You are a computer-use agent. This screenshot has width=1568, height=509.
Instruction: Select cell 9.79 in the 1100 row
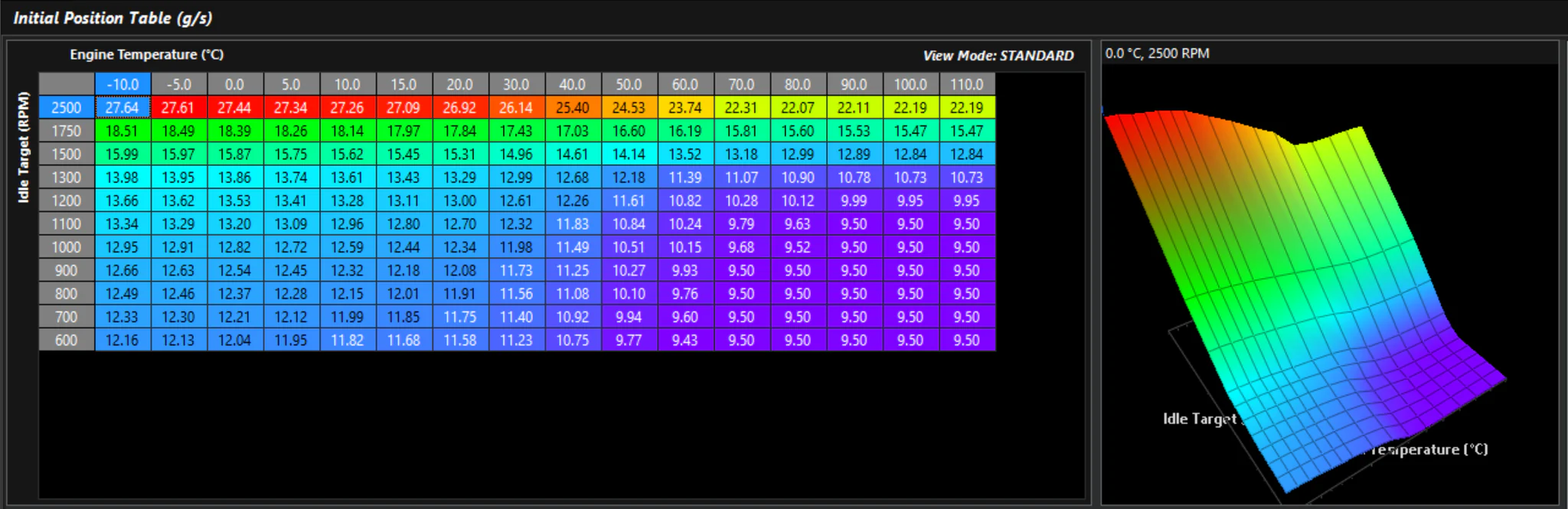tap(742, 224)
